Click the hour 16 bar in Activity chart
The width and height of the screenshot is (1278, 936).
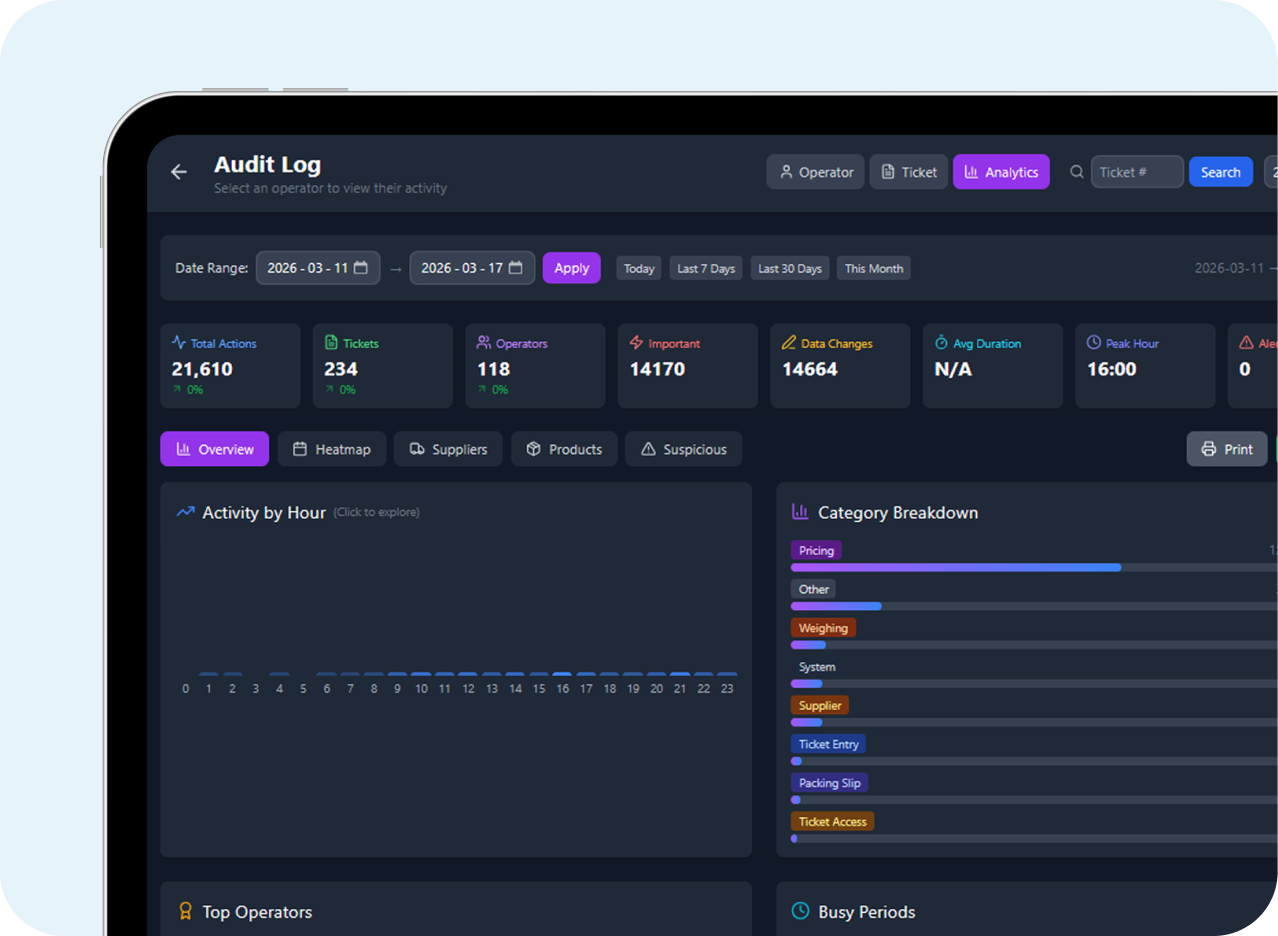[562, 675]
